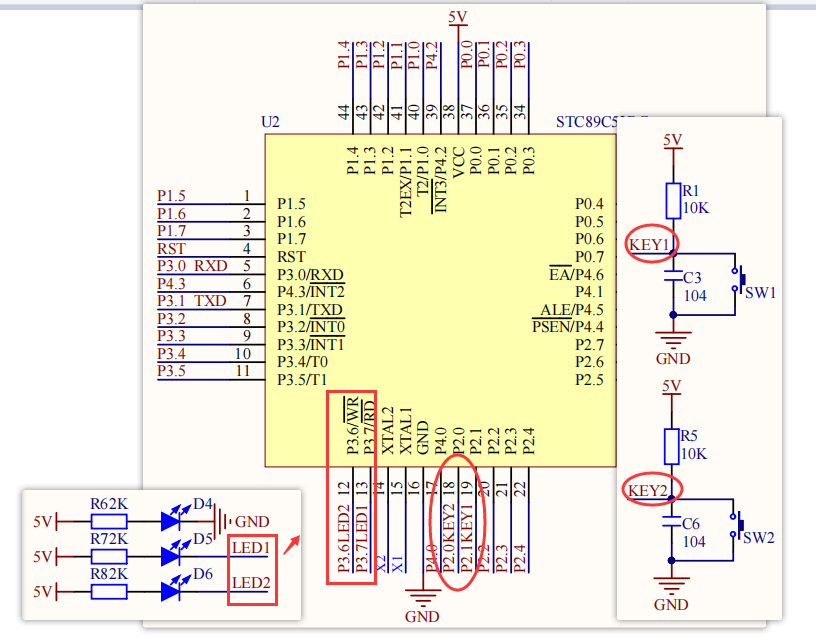Click the X1 net label at pin 15
Screen dimensions: 816x643
398,564
